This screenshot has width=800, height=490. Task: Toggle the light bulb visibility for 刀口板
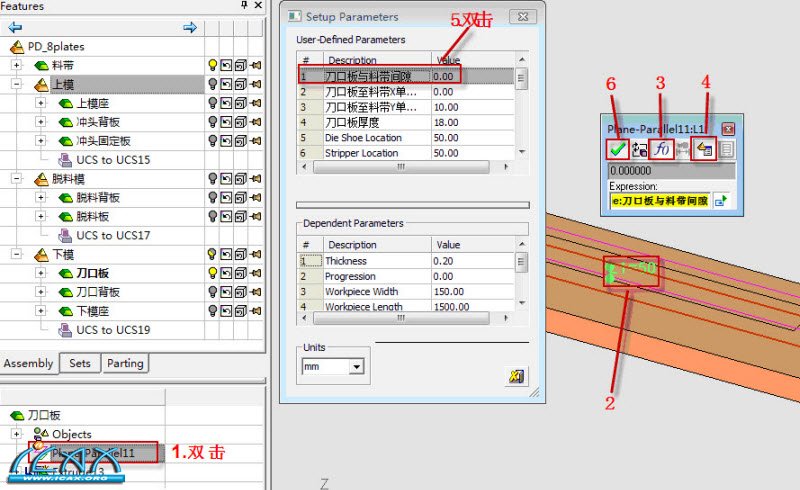tap(212, 273)
